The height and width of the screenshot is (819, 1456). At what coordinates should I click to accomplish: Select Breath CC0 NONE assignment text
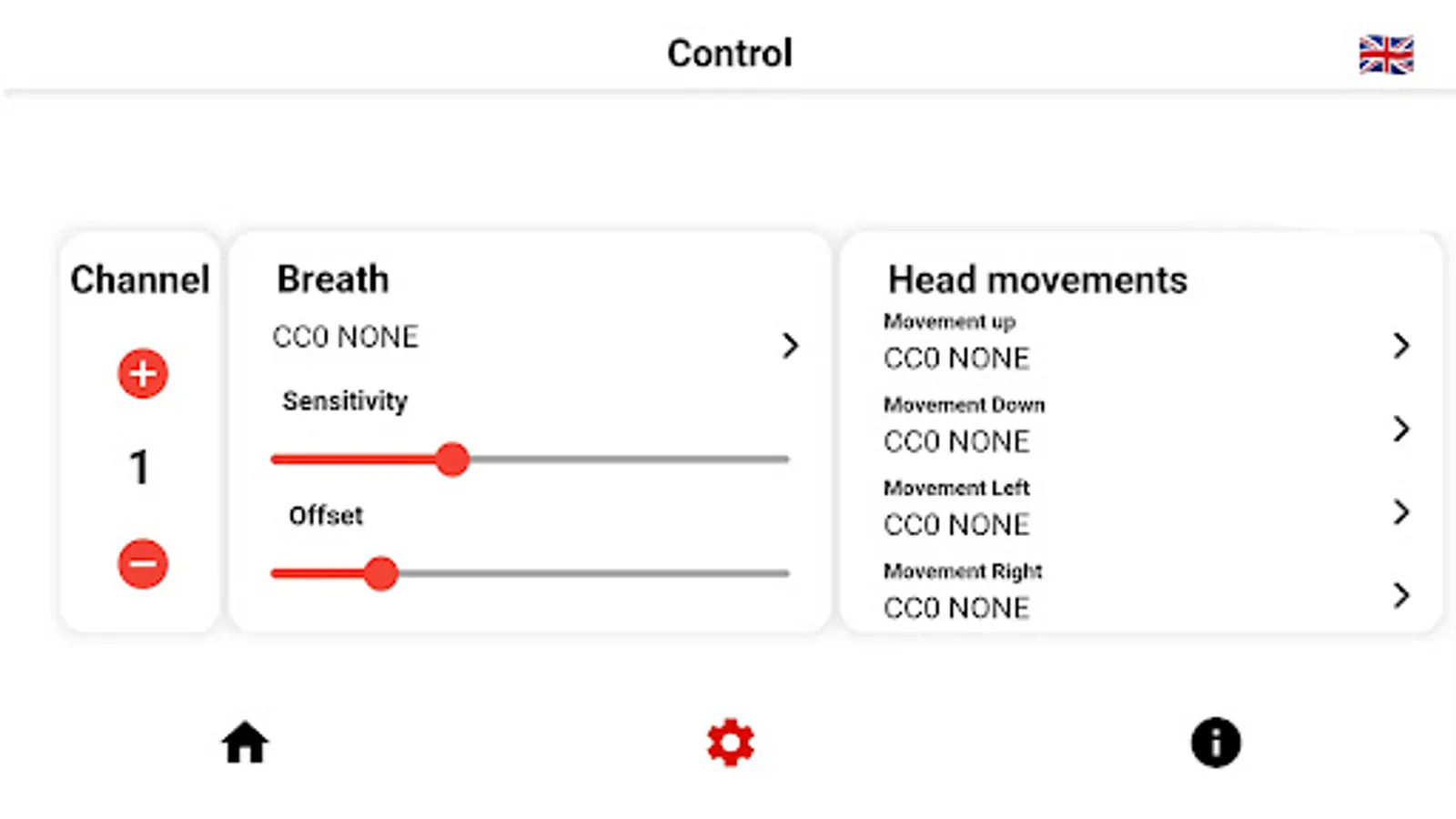(x=346, y=337)
